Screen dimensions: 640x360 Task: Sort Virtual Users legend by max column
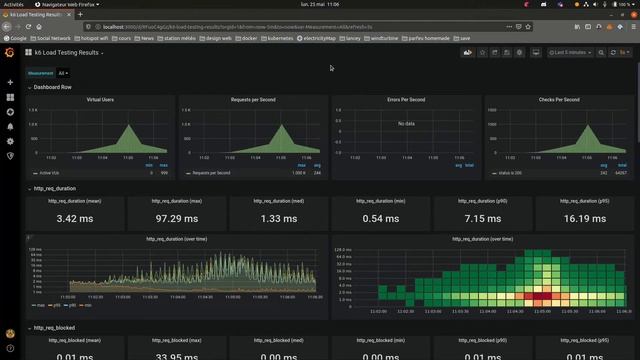pyautogui.click(x=164, y=165)
